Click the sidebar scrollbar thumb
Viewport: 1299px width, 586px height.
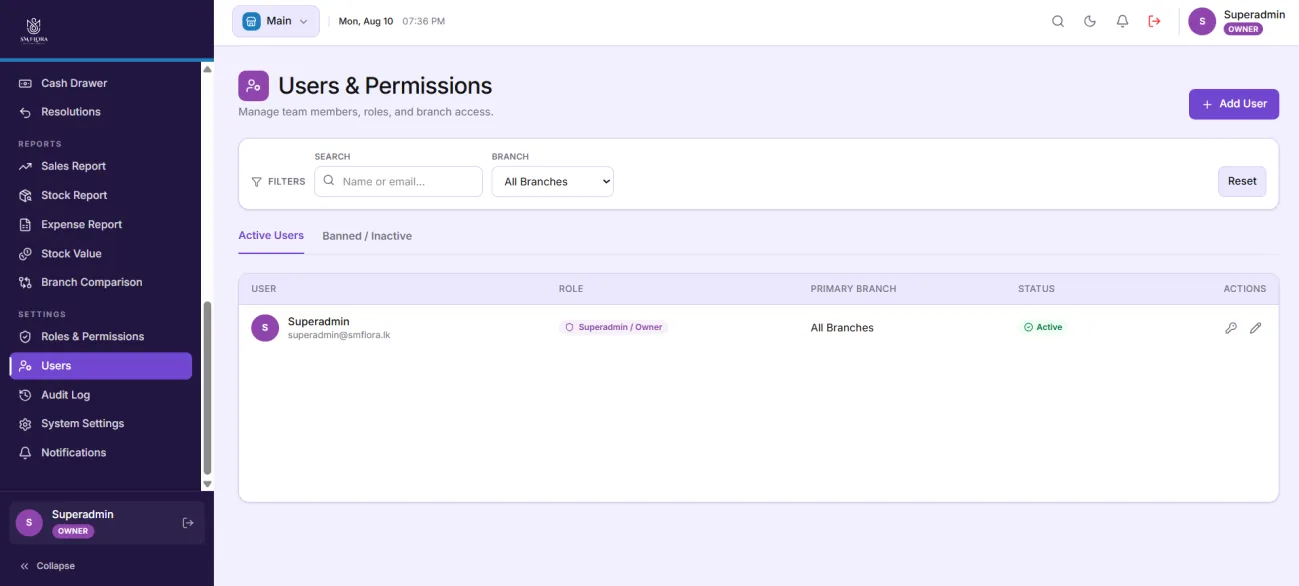tap(207, 388)
